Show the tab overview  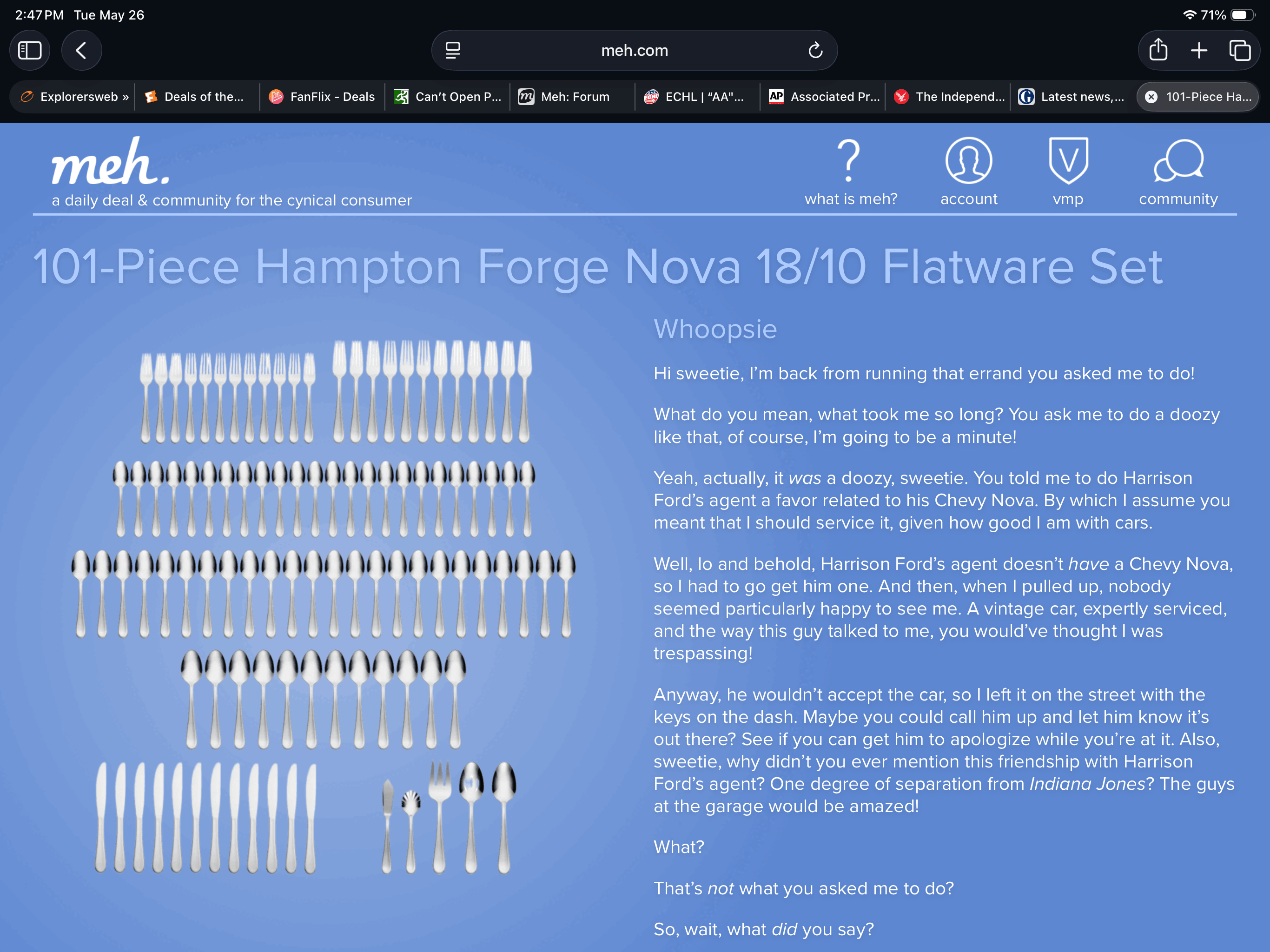[x=1240, y=51]
